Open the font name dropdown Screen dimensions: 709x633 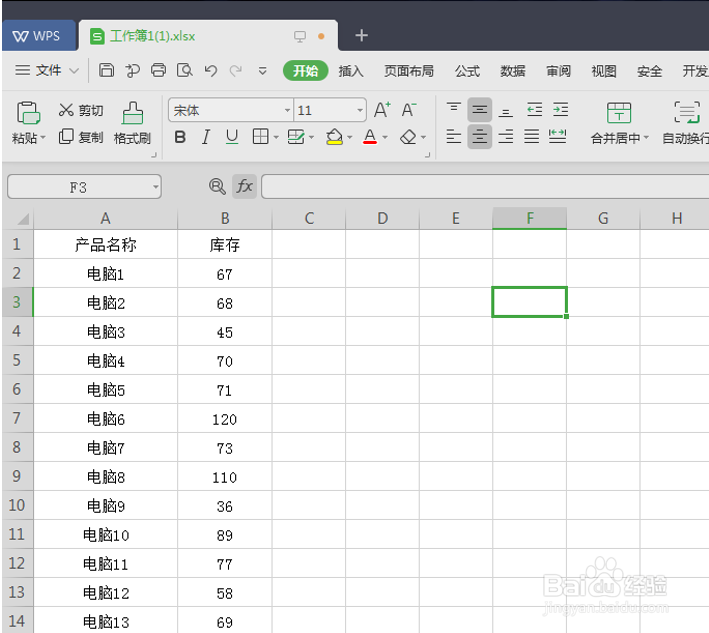[x=287, y=110]
